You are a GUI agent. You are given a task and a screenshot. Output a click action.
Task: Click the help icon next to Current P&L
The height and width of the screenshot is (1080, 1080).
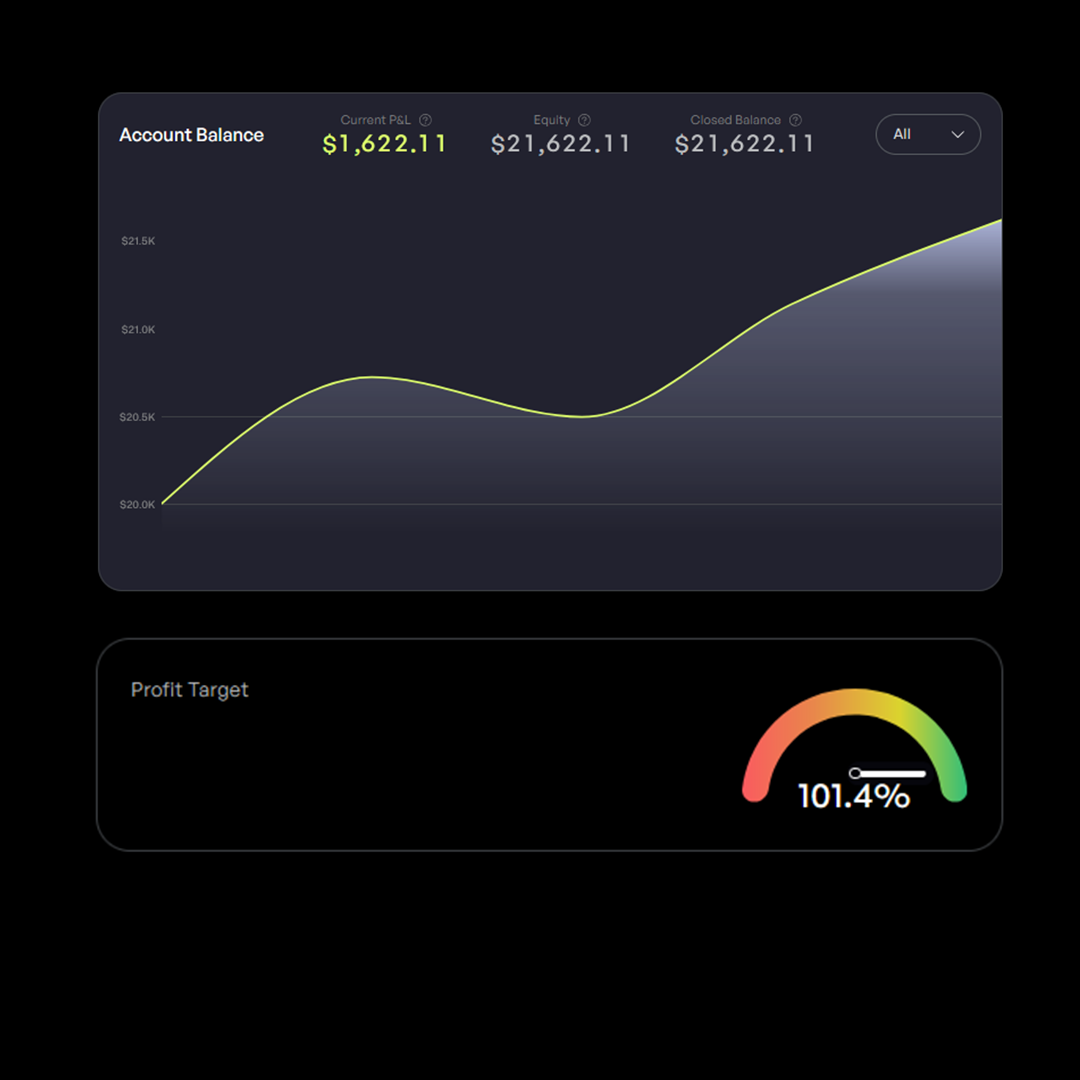click(x=425, y=120)
